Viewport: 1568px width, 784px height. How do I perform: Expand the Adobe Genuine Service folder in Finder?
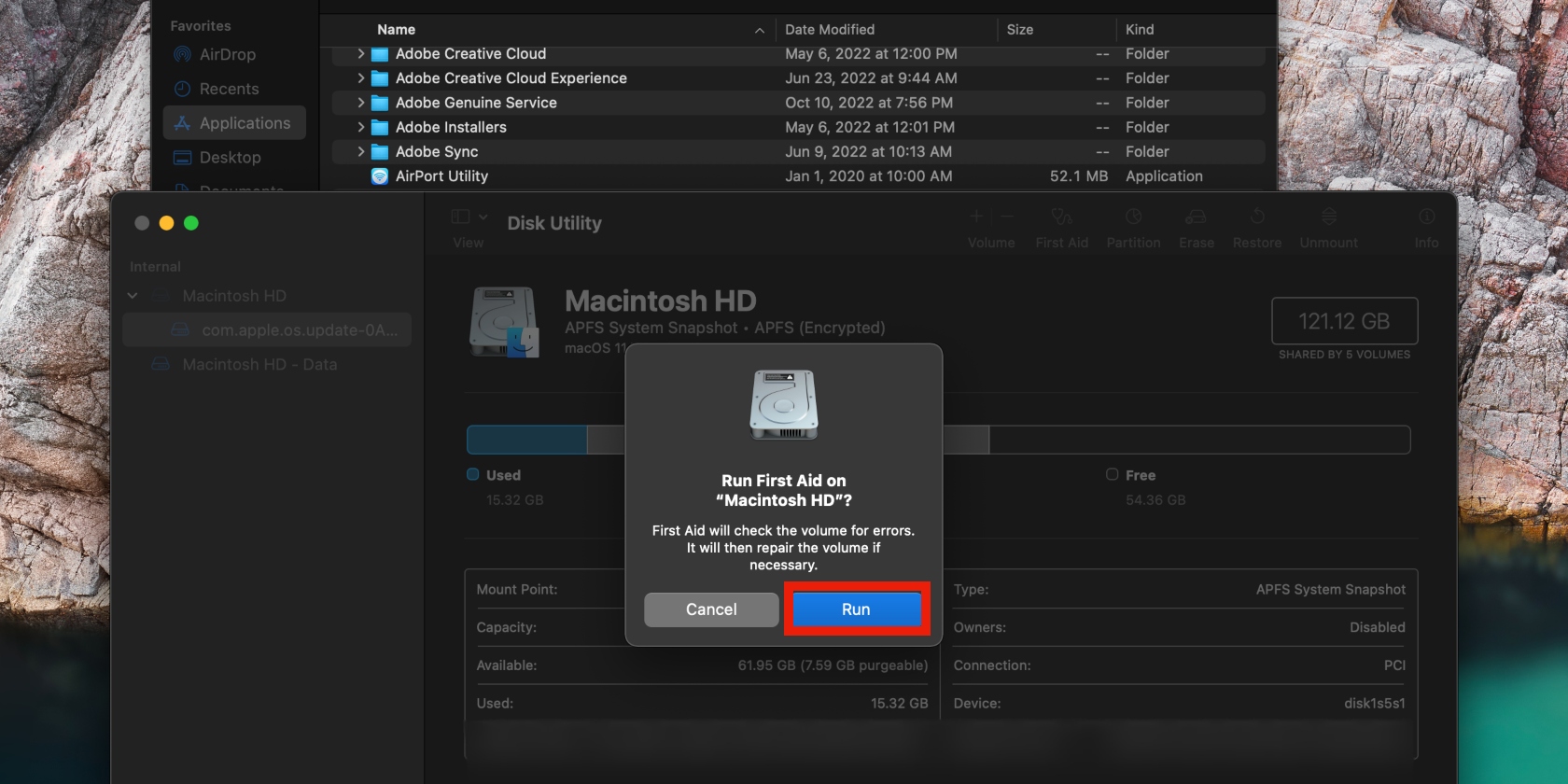click(360, 103)
